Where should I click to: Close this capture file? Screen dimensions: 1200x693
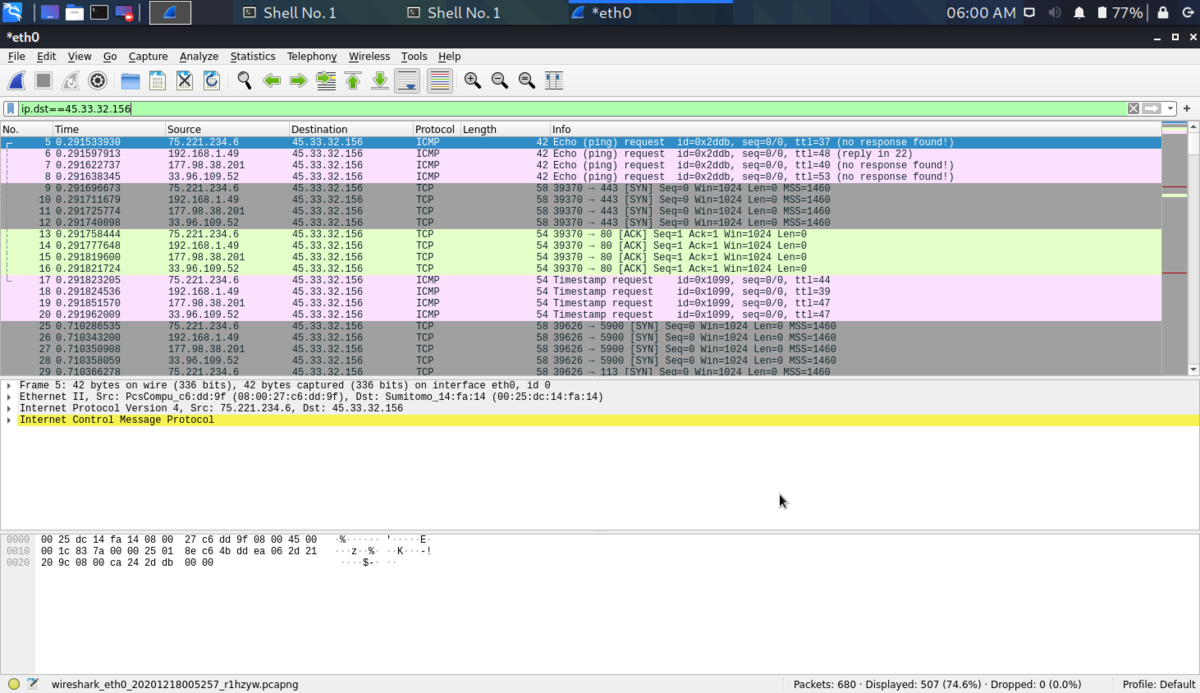click(184, 81)
